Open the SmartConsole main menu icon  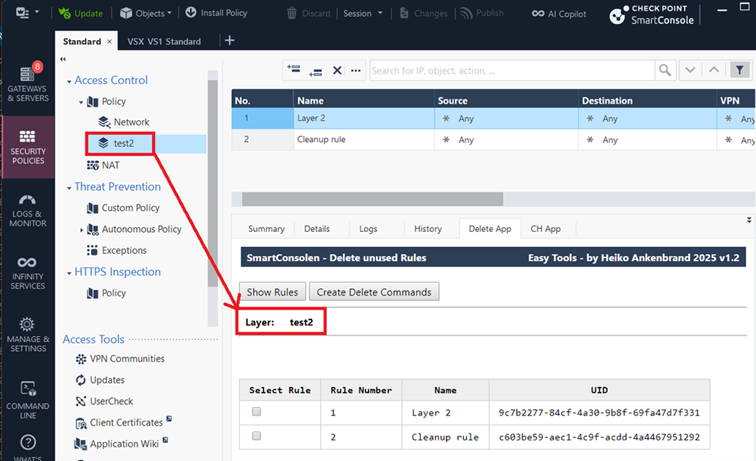point(27,13)
